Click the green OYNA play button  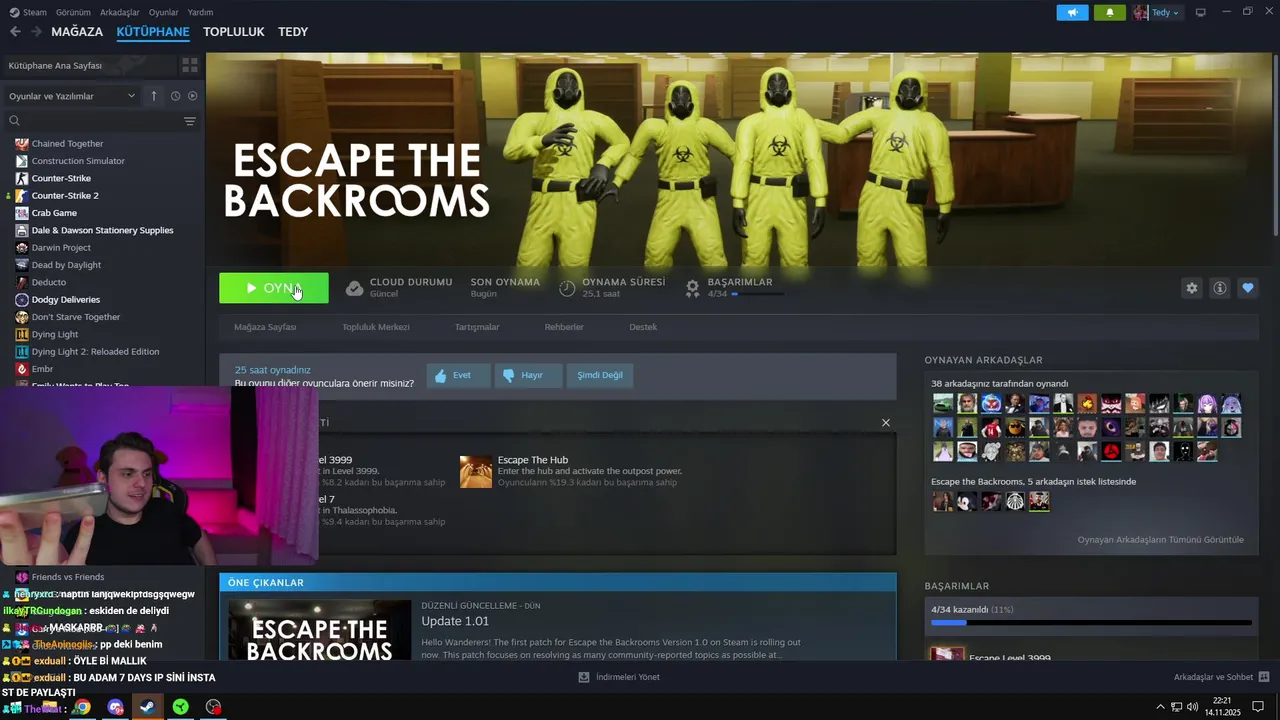(274, 288)
